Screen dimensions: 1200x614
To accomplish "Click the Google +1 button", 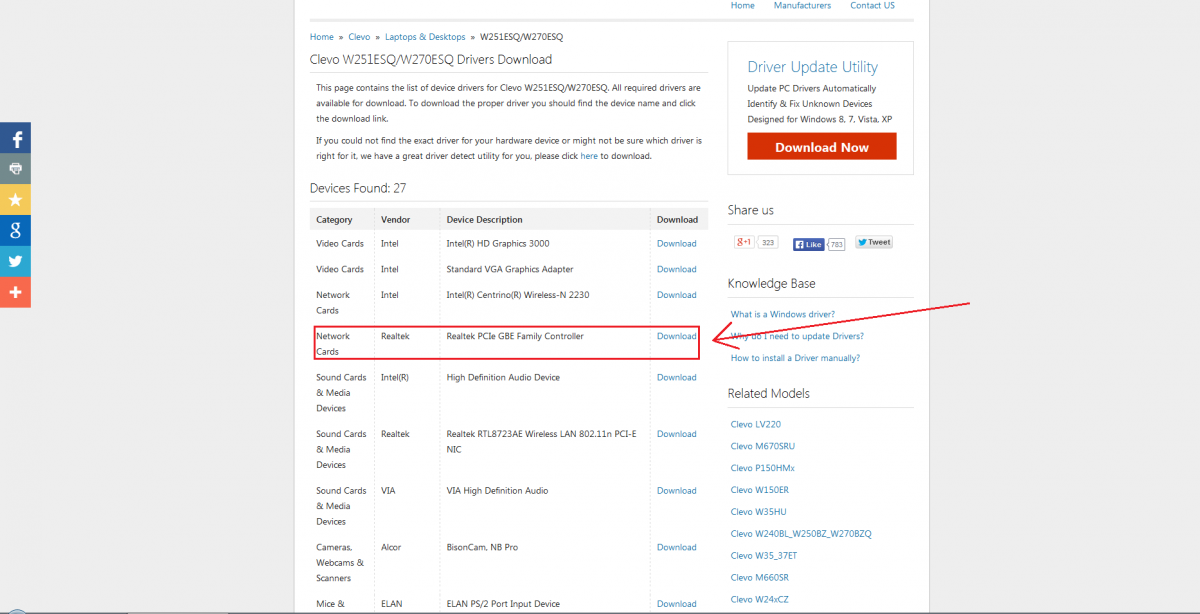I will click(x=744, y=242).
